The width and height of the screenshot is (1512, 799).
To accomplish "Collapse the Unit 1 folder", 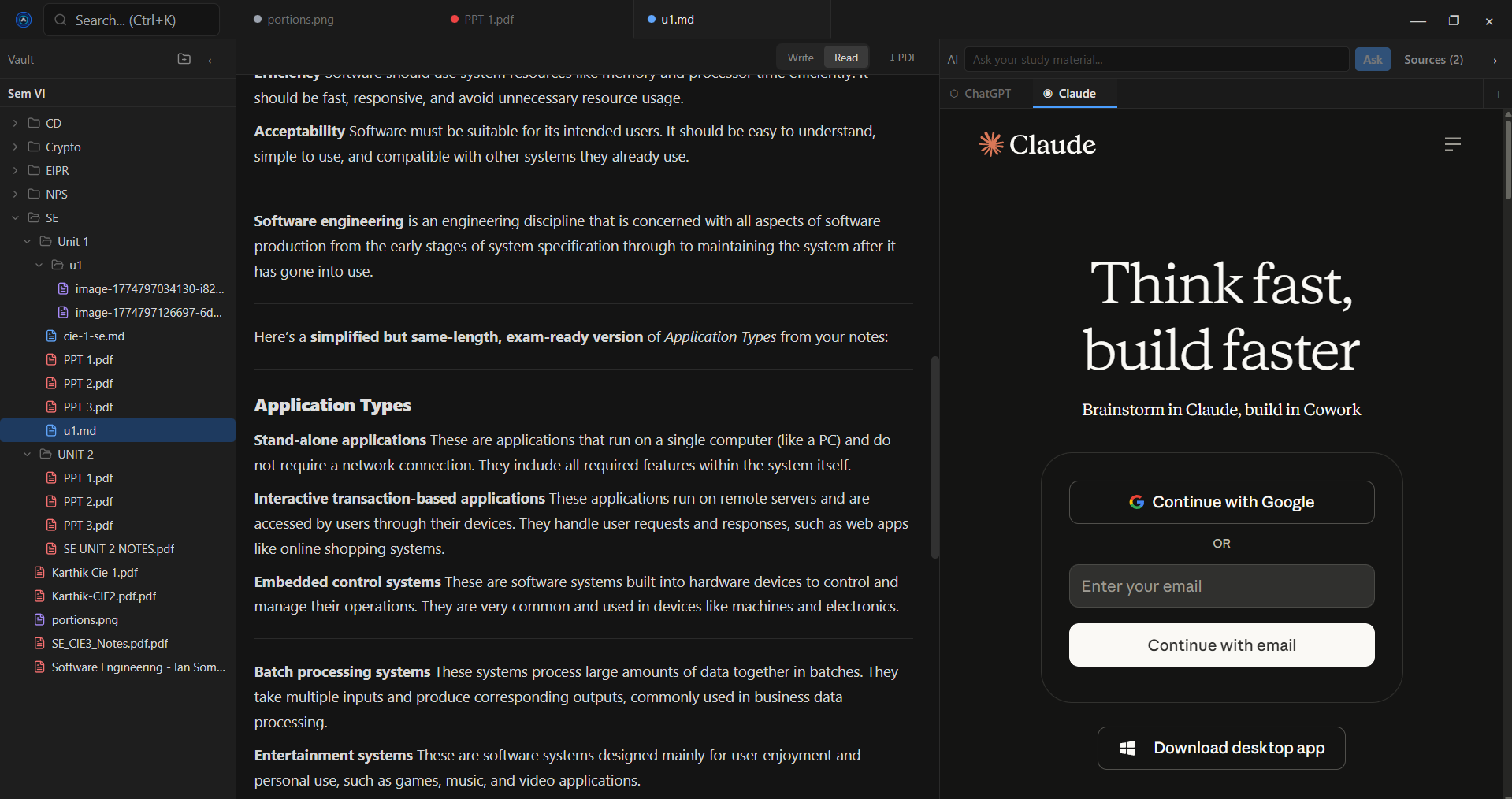I will point(27,241).
